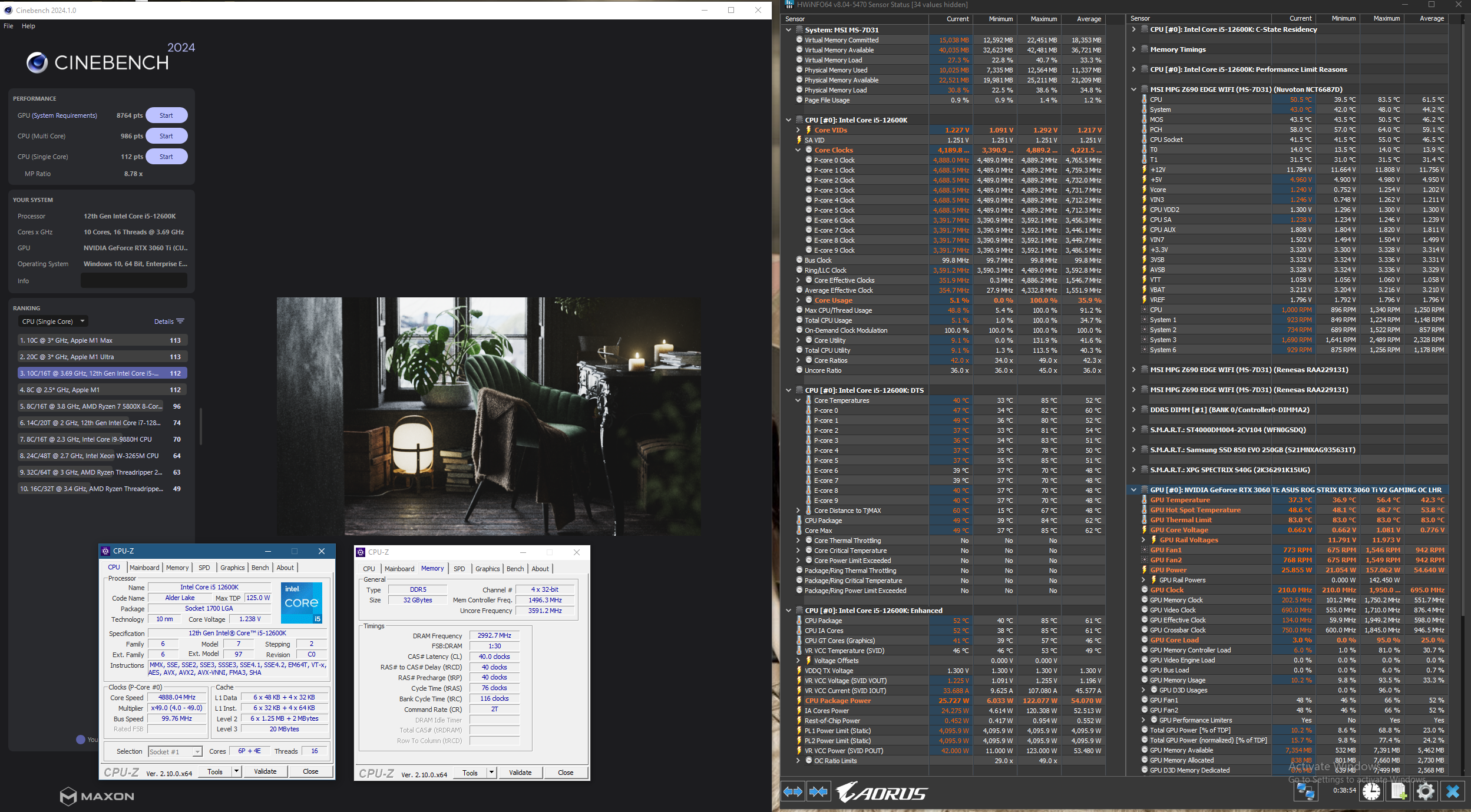Open HWiNFO sensor settings gear icon
Screen dimensions: 1471x812
[1426, 792]
